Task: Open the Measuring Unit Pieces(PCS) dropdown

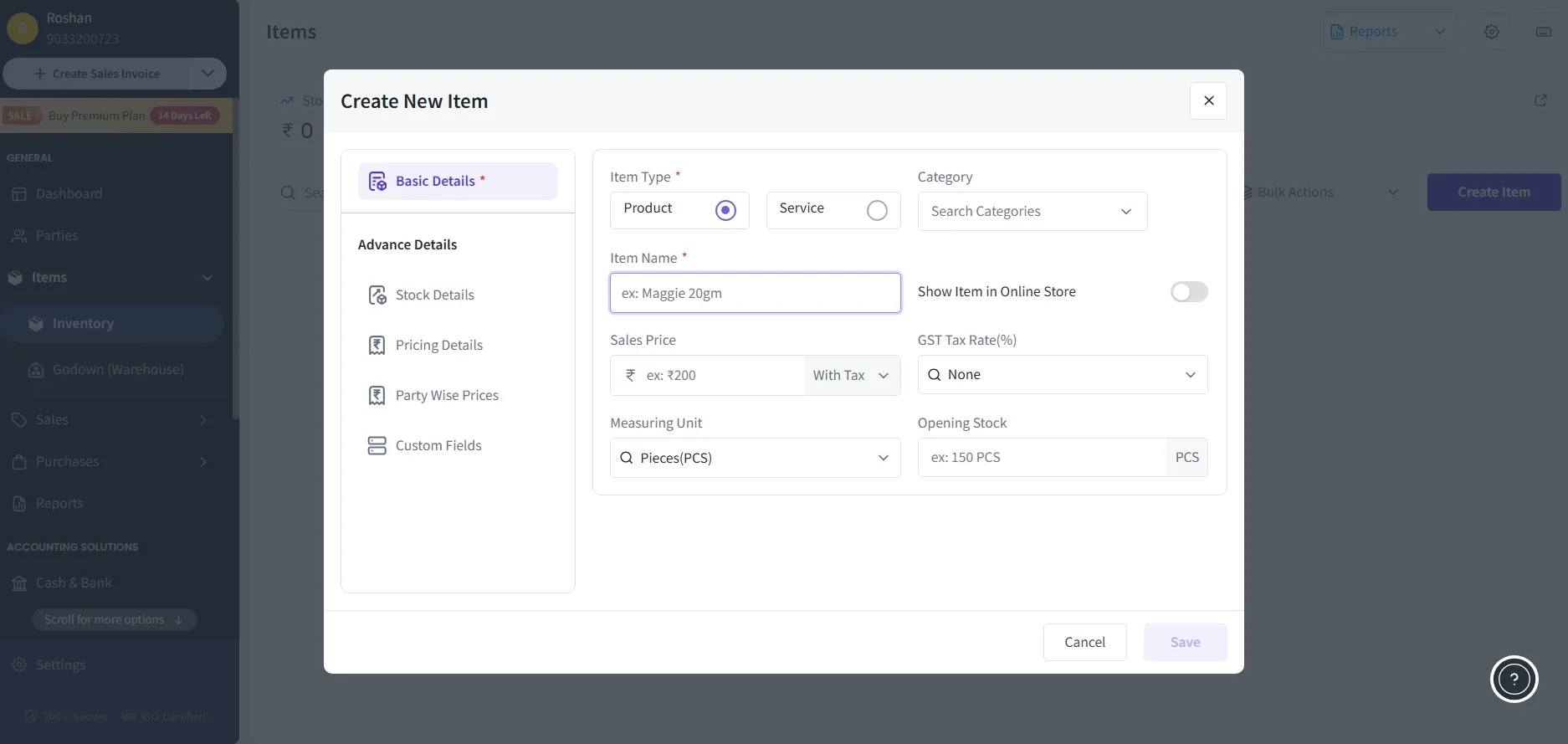Action: pos(756,458)
